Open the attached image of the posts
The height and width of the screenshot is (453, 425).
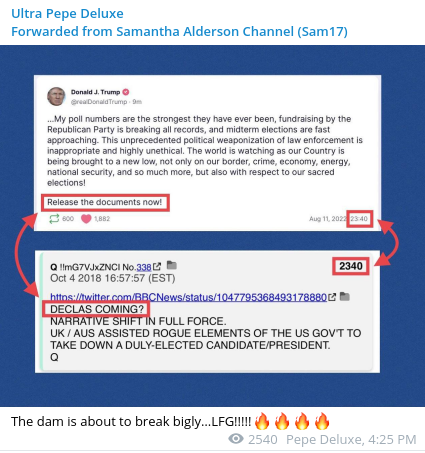[x=212, y=226]
